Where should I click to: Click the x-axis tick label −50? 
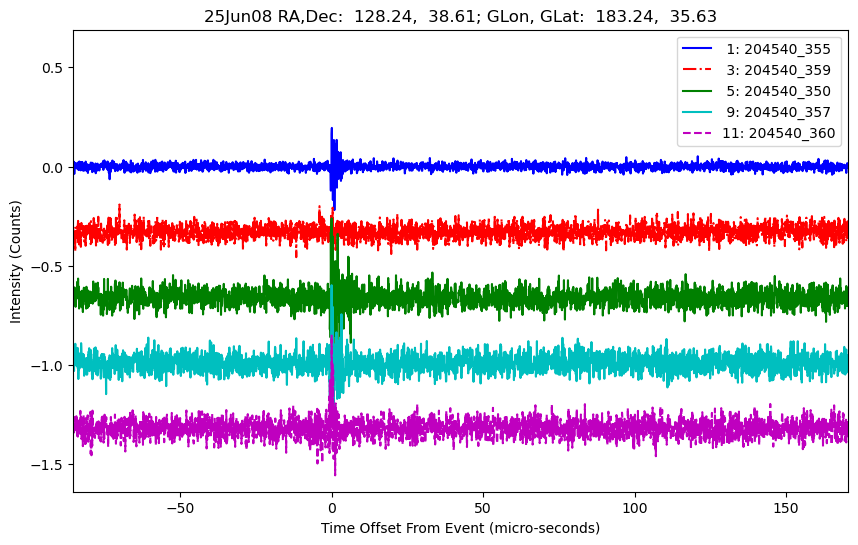point(180,508)
